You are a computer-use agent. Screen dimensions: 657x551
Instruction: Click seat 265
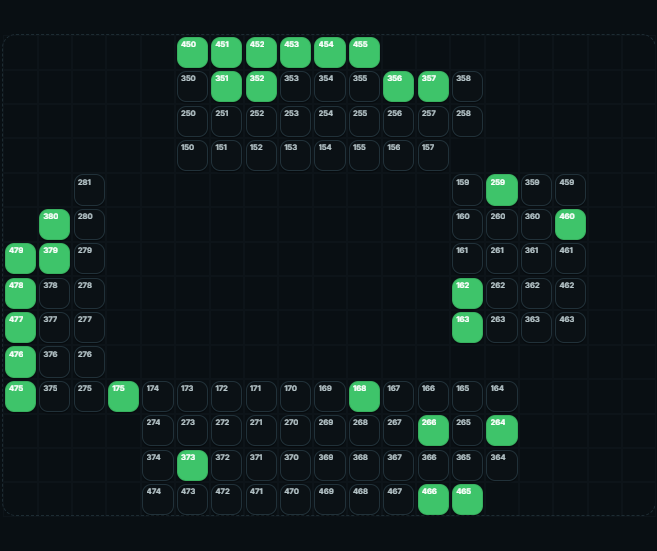(467, 431)
